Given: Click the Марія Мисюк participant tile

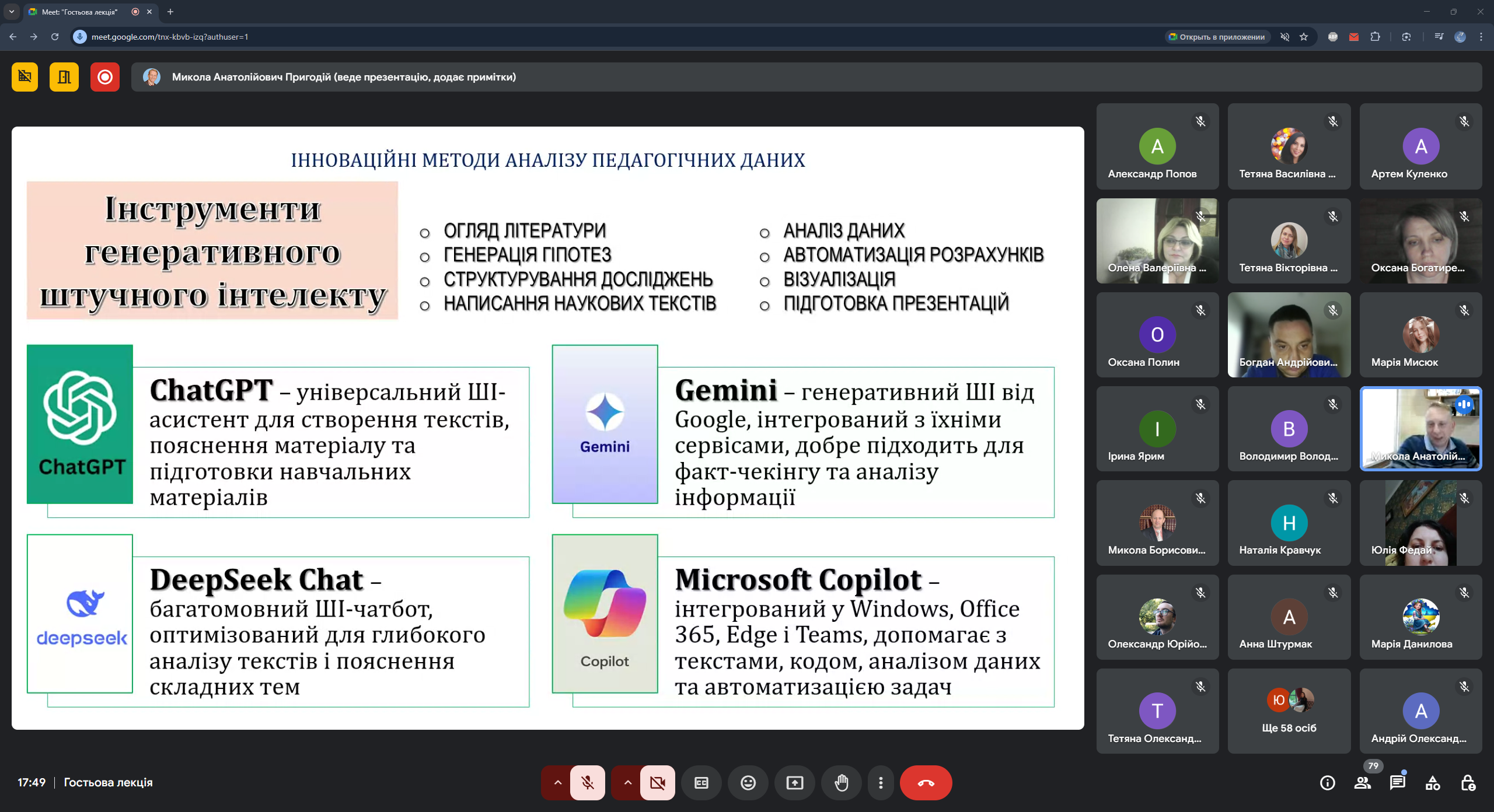Looking at the screenshot, I should coord(1420,335).
